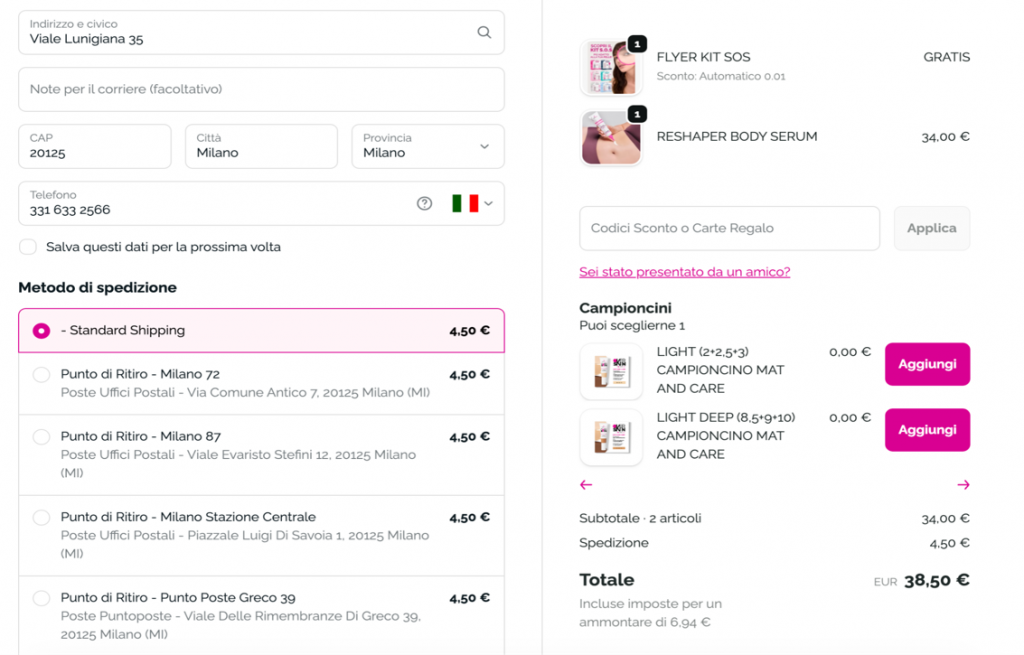Click the right arrow under Campioncini
This screenshot has width=1024, height=655.
coord(963,485)
